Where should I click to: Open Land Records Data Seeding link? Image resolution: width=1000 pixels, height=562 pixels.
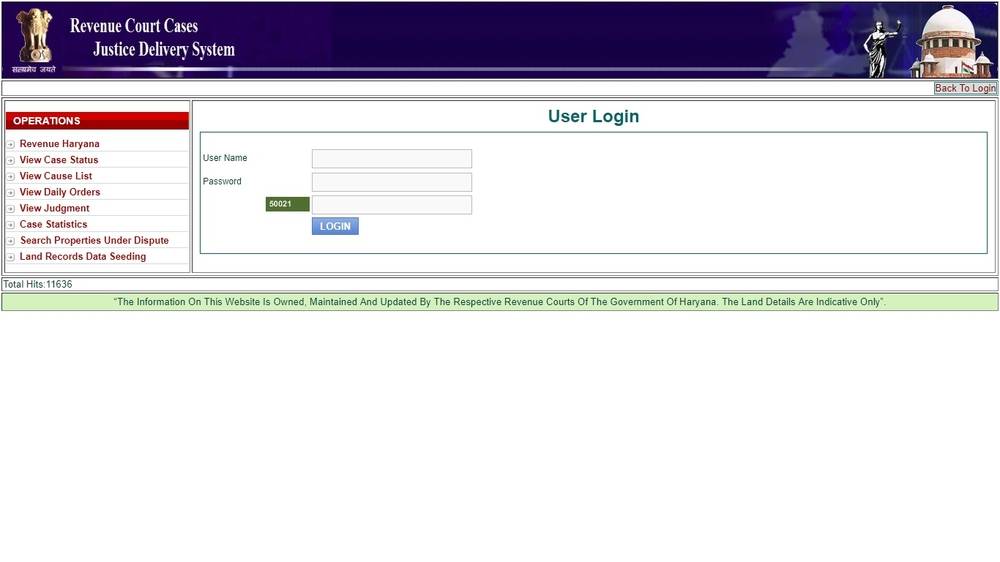(x=82, y=256)
